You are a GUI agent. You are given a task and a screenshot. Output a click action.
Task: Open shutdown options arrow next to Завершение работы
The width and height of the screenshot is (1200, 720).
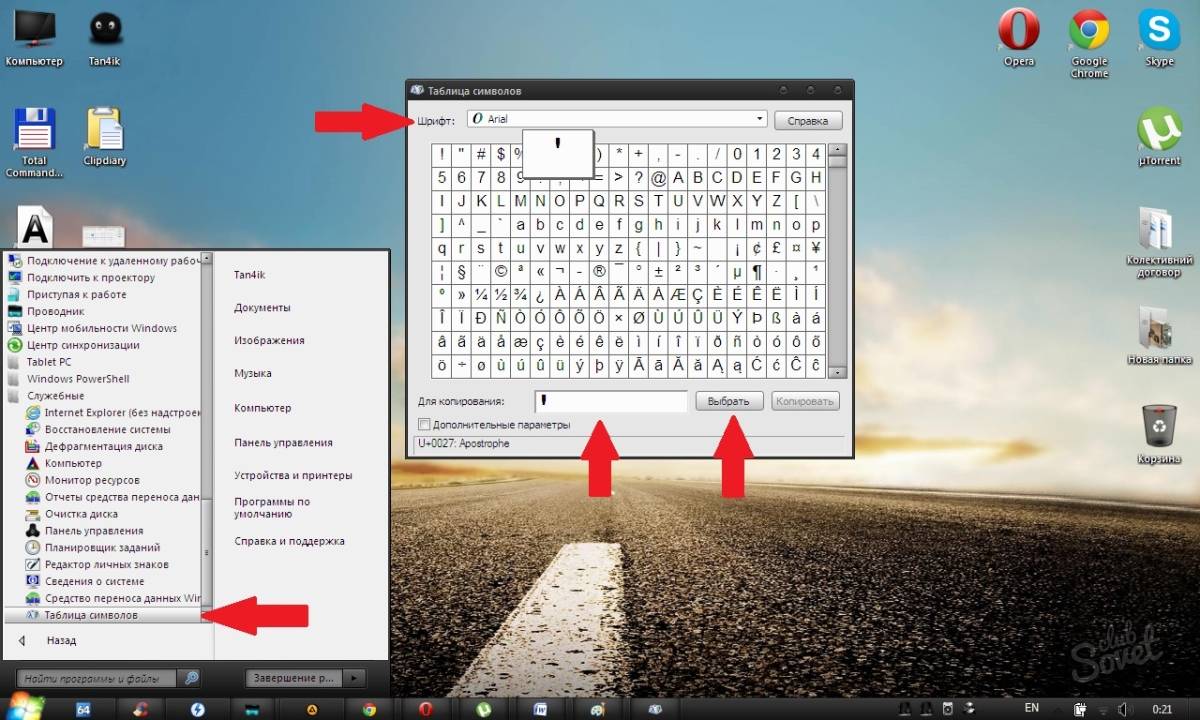[354, 678]
